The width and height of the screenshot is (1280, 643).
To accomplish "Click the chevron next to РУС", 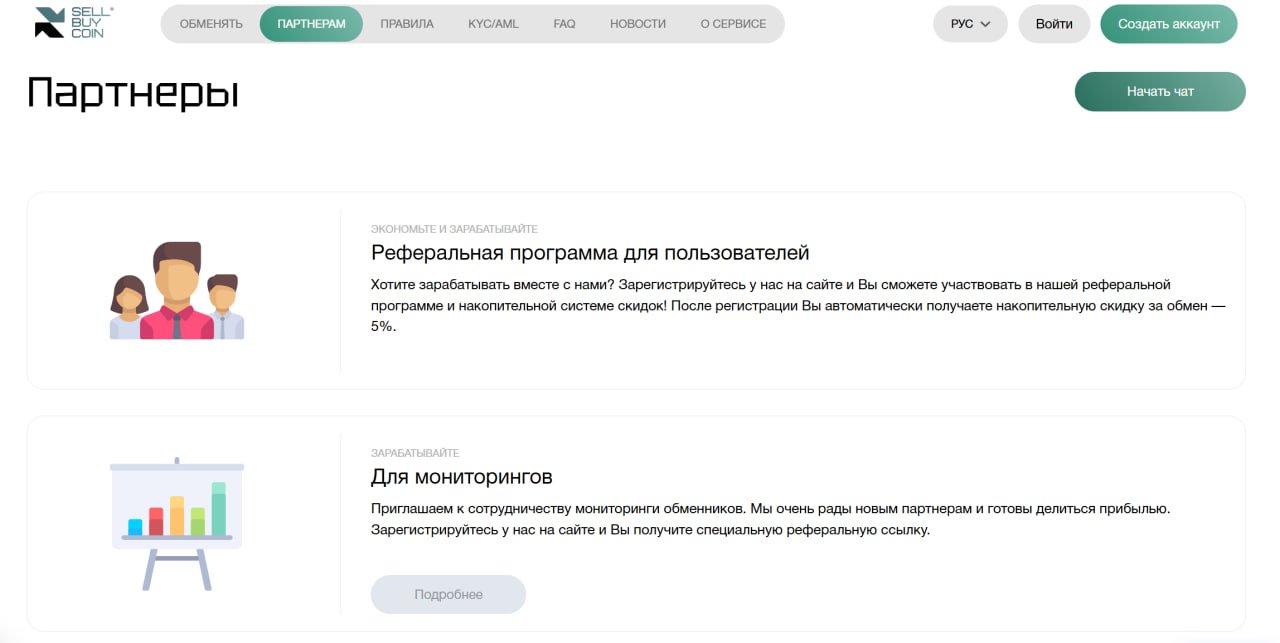I will 986,24.
